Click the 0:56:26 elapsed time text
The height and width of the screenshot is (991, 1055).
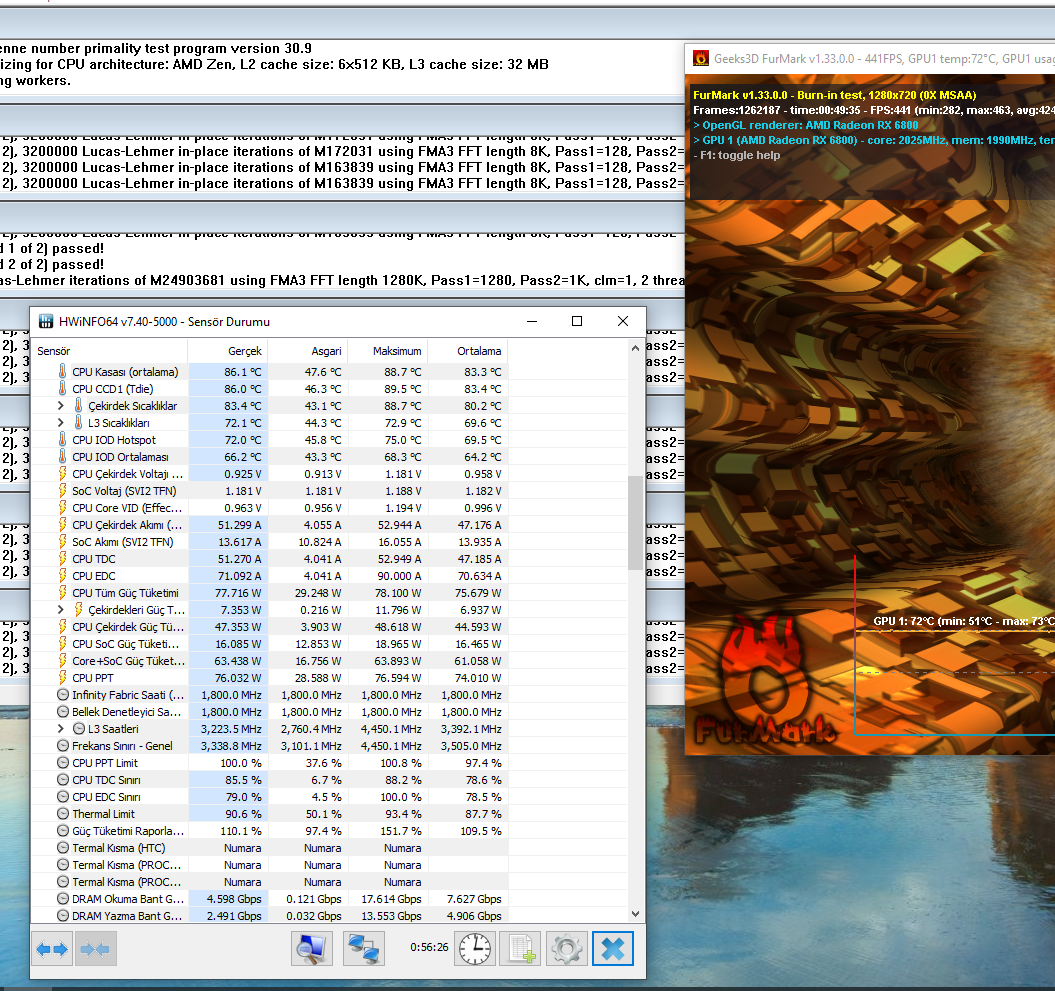429,947
